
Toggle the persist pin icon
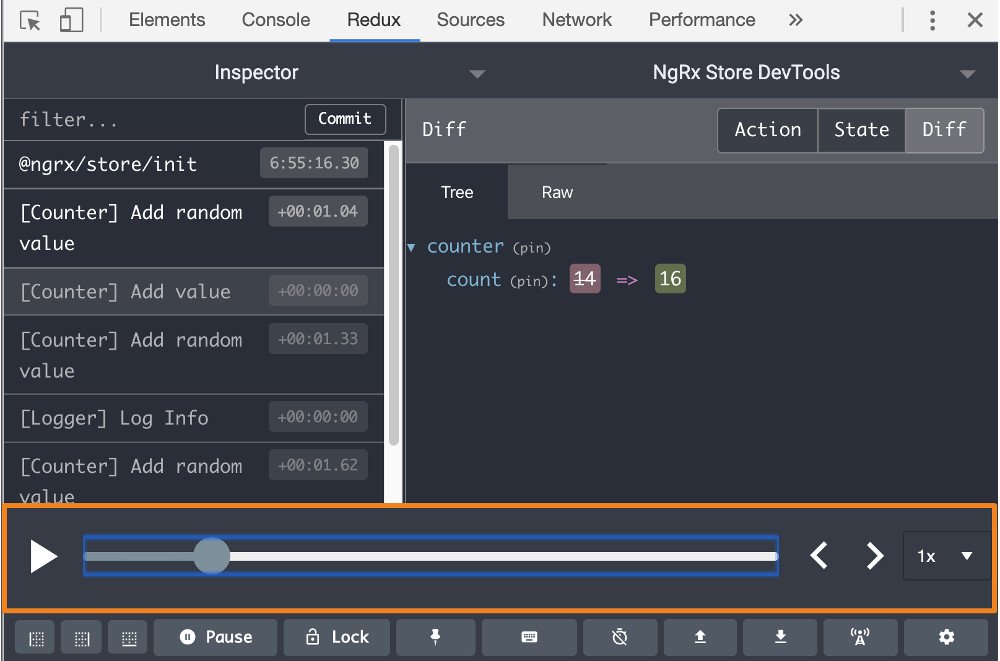436,637
